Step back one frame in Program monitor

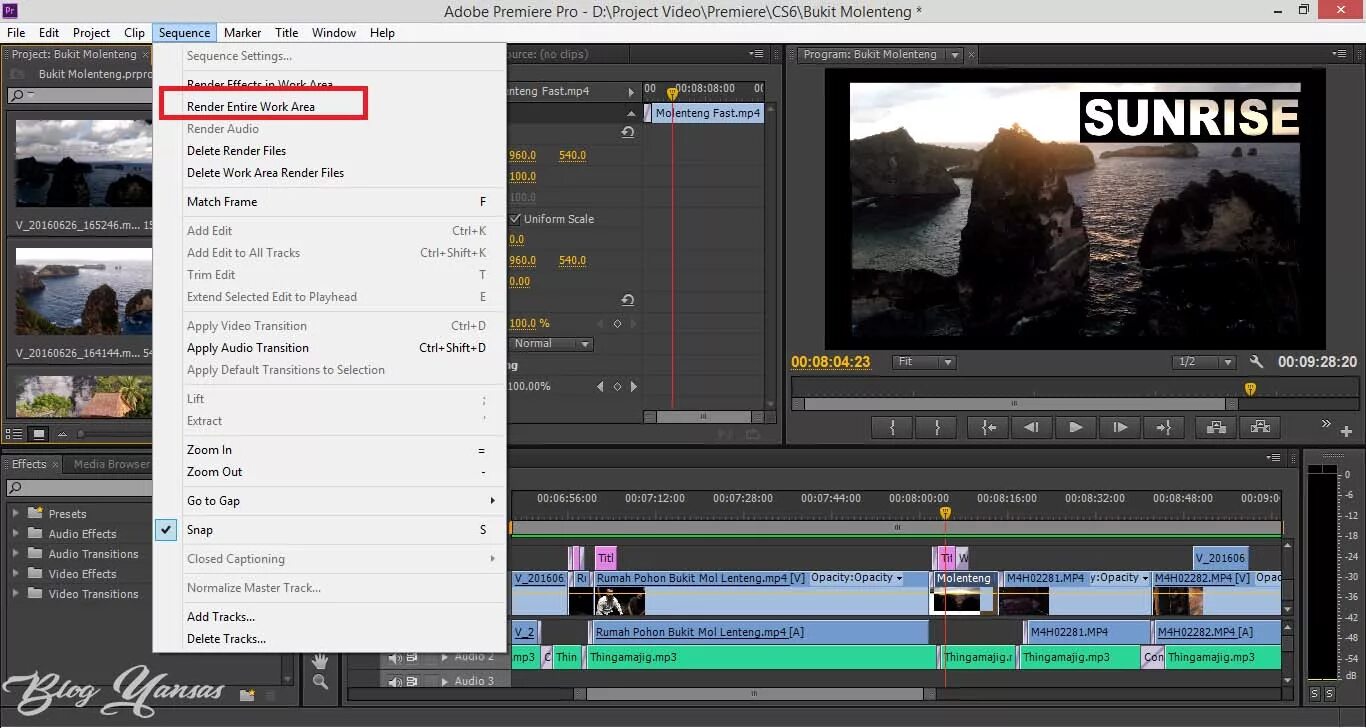coord(1031,427)
